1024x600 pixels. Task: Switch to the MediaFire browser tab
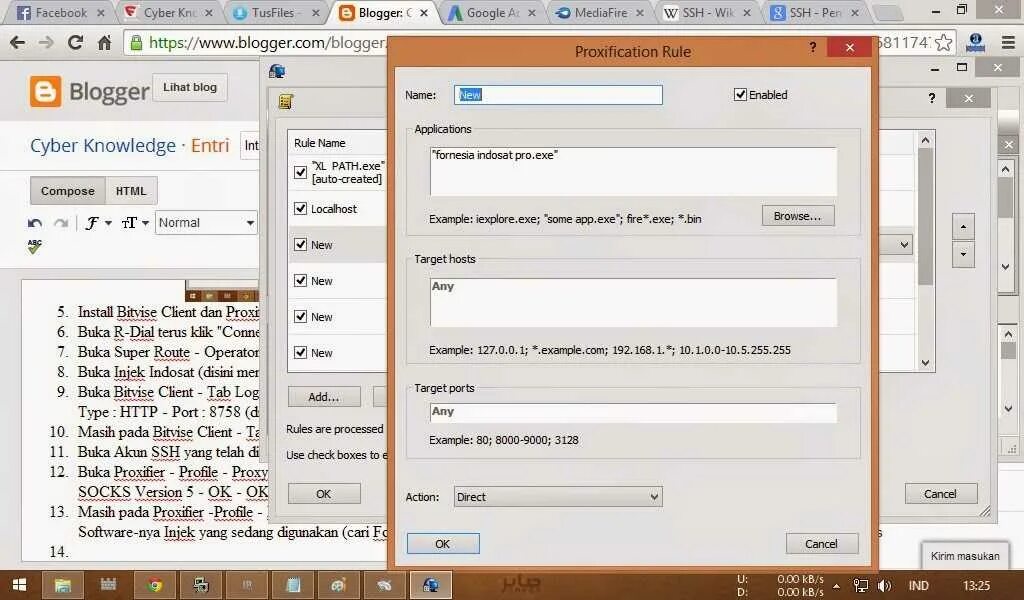tap(600, 12)
